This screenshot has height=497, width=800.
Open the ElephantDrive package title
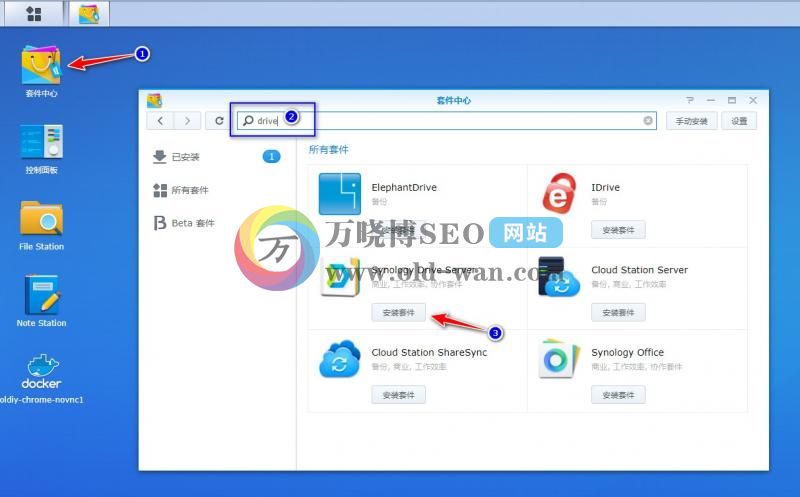(x=404, y=187)
